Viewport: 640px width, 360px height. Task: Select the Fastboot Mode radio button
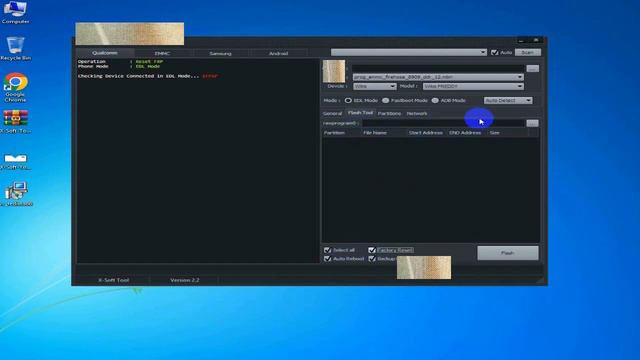(385, 100)
